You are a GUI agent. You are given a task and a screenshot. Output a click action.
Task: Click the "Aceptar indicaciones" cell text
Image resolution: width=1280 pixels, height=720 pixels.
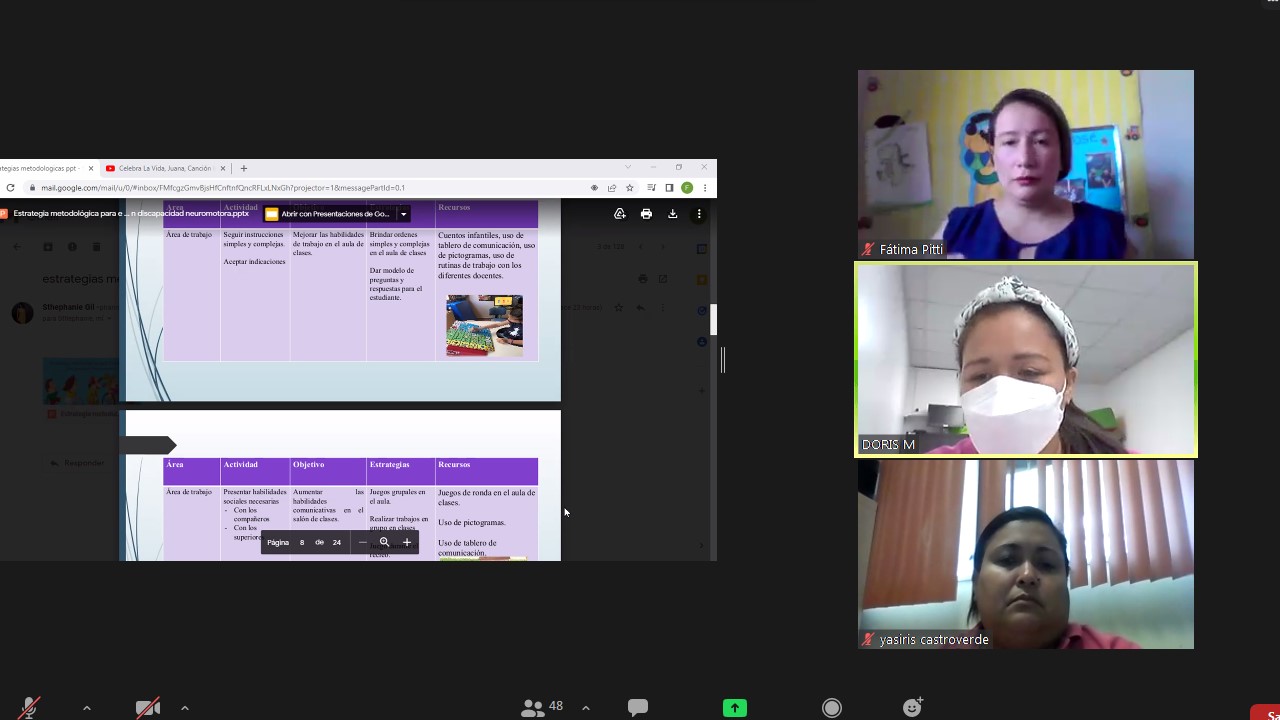point(254,262)
